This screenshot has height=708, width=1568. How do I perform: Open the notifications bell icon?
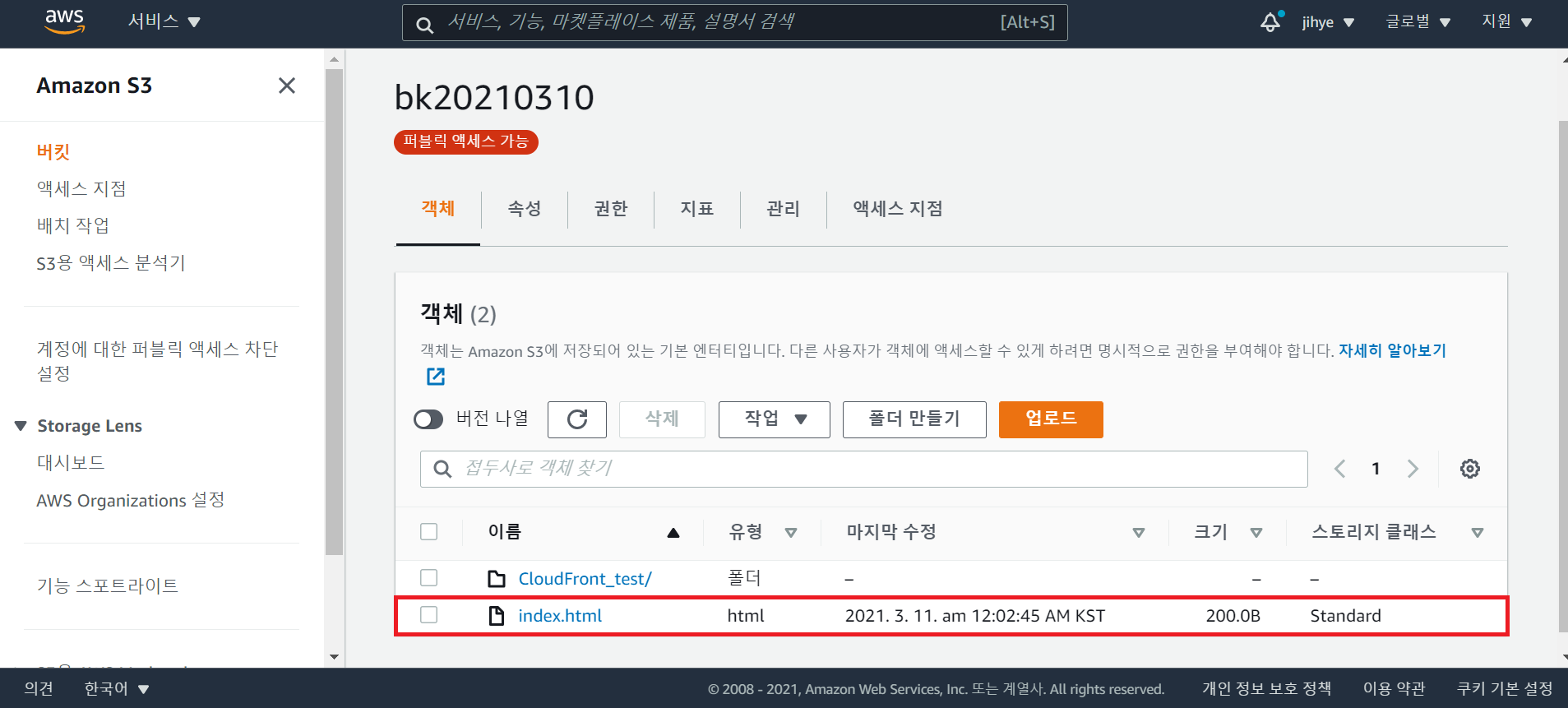1271,22
